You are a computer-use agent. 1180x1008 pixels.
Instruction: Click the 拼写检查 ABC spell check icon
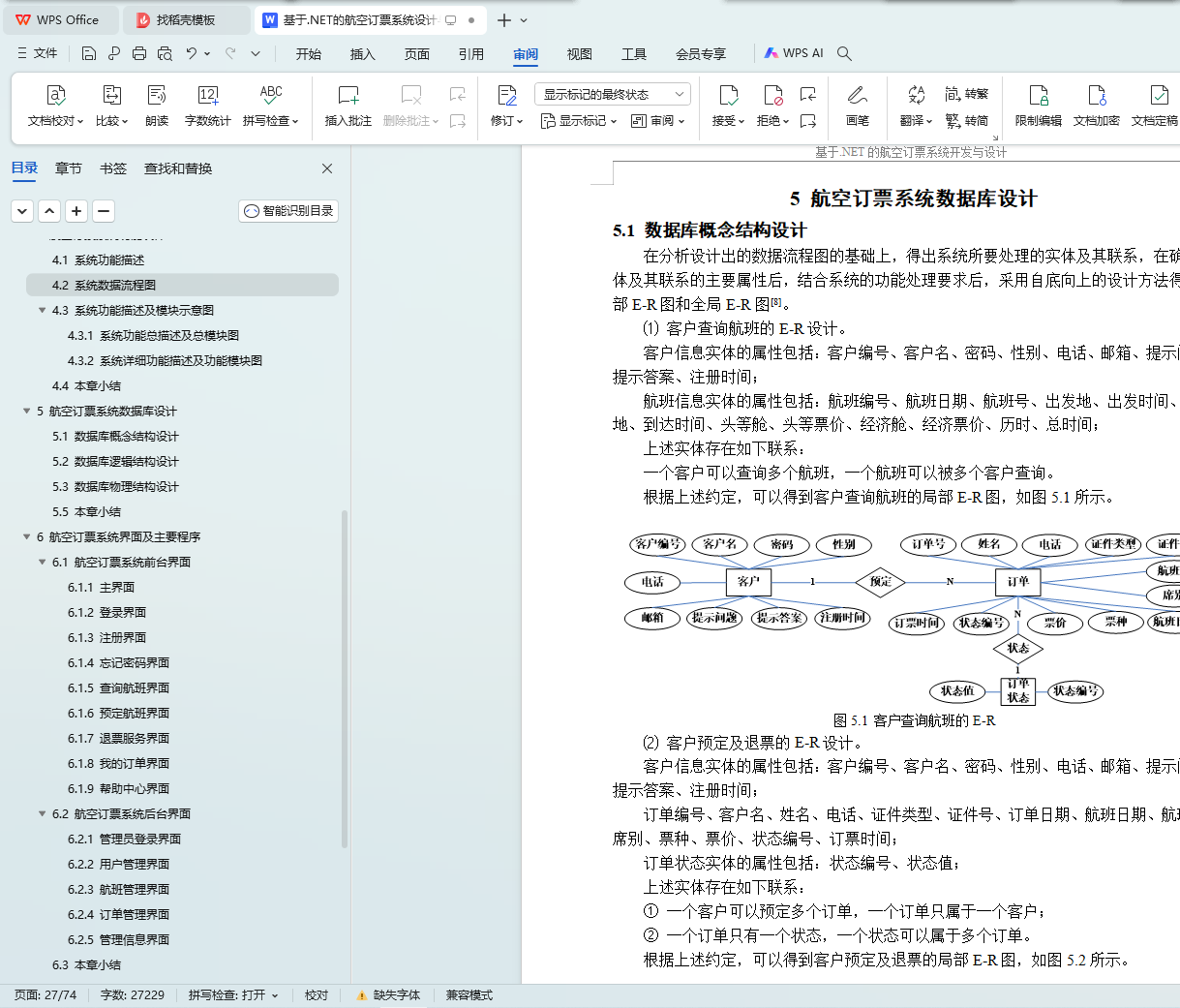[271, 94]
